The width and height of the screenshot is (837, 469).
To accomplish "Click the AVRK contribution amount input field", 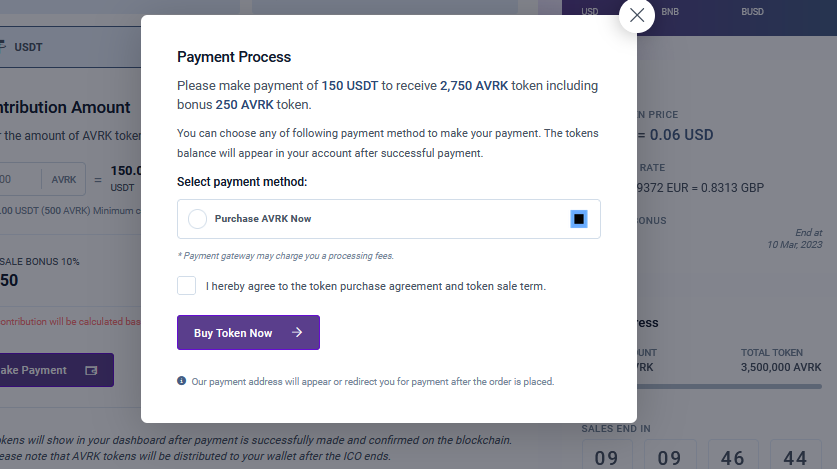I will [x=20, y=179].
